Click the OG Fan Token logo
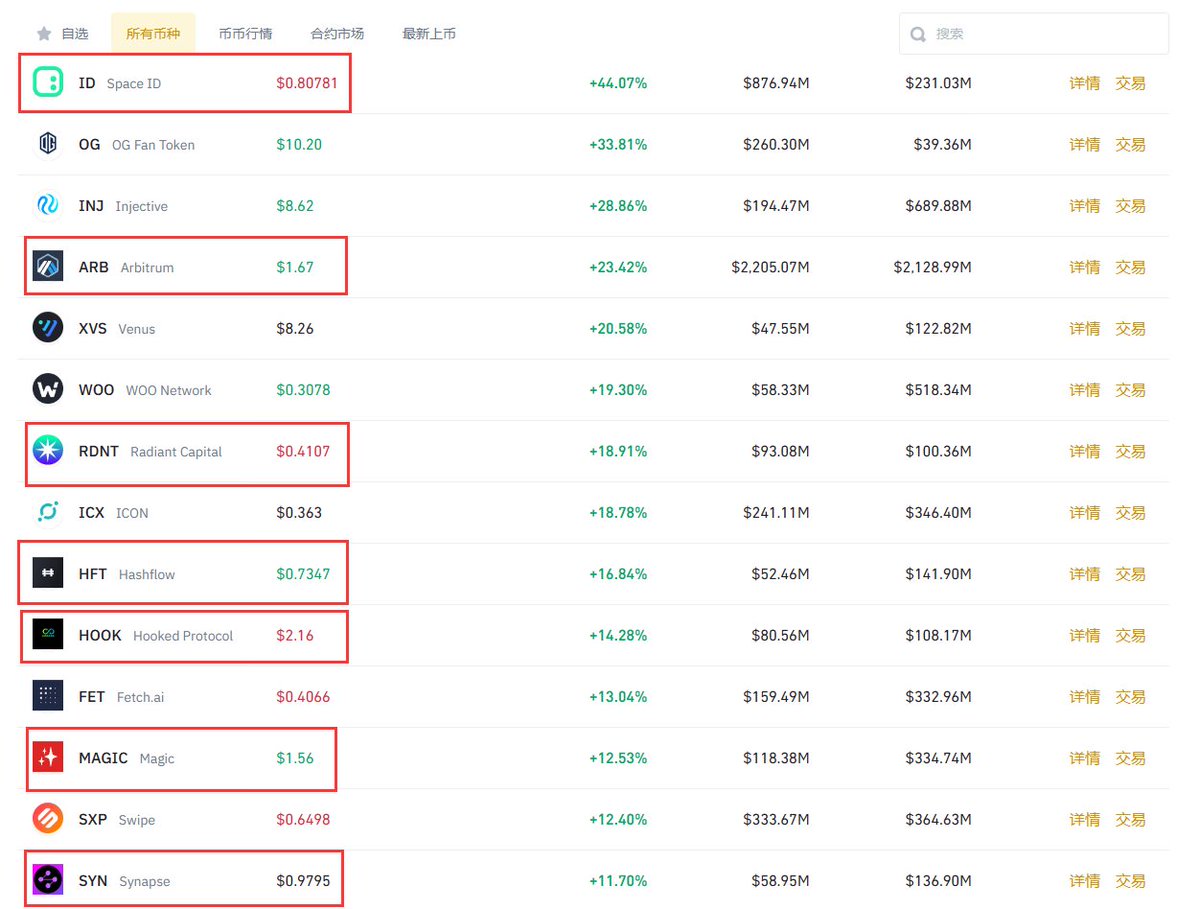Image resolution: width=1200 pixels, height=909 pixels. tap(48, 144)
